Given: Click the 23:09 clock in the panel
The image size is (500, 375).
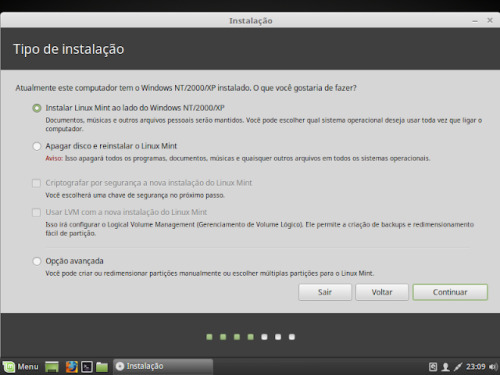Looking at the screenshot, I should 476,367.
